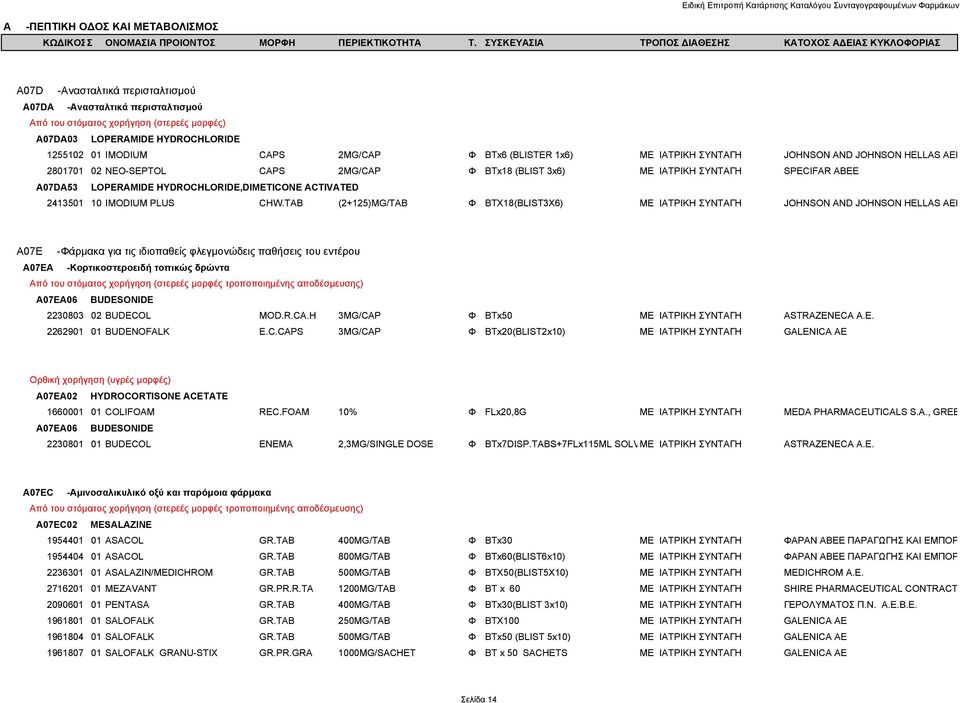Click packaging BT x 50 SACHETS
Viewport: 960px width, 703px height.
click(526, 653)
